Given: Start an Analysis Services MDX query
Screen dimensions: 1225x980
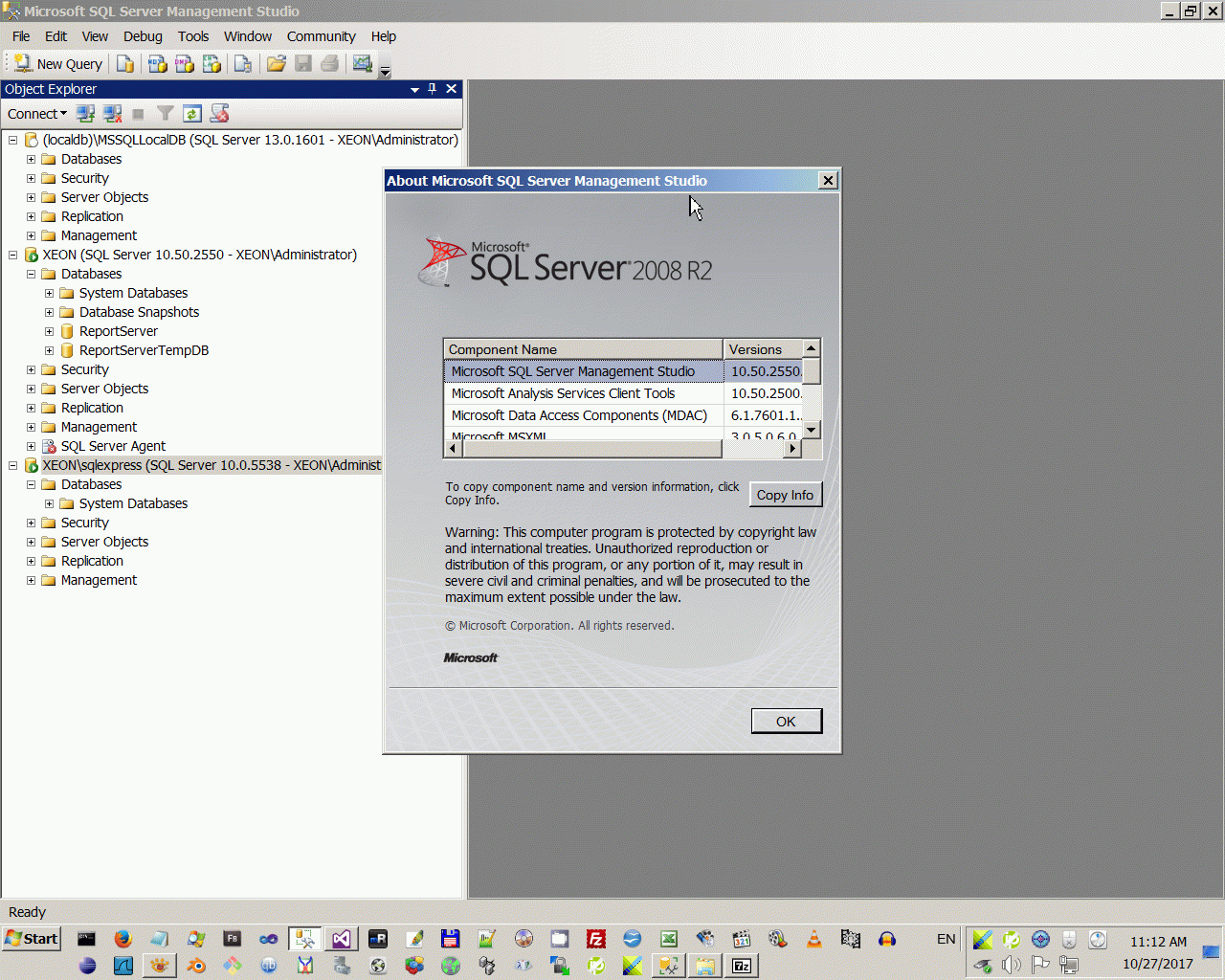Looking at the screenshot, I should pyautogui.click(x=157, y=64).
